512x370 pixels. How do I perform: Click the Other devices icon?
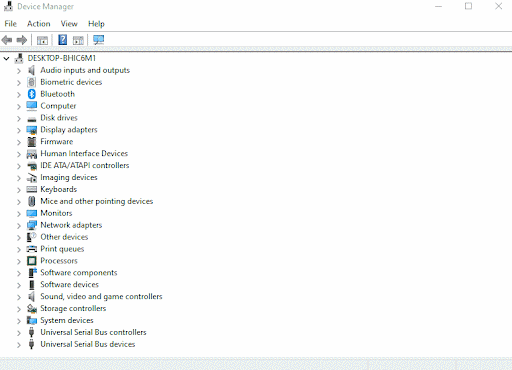32,237
